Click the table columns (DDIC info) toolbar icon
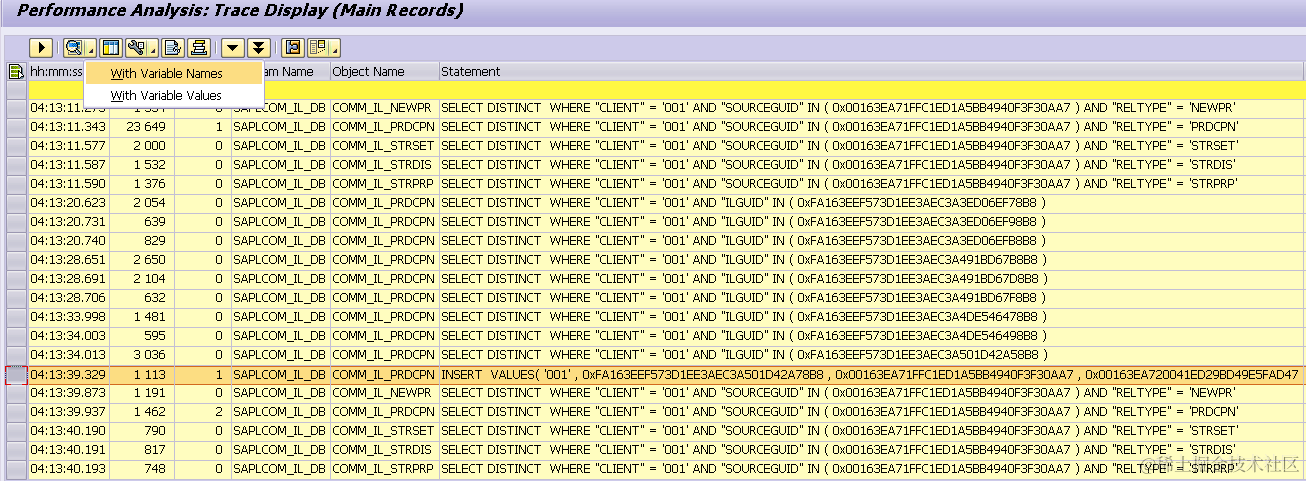 [111, 48]
